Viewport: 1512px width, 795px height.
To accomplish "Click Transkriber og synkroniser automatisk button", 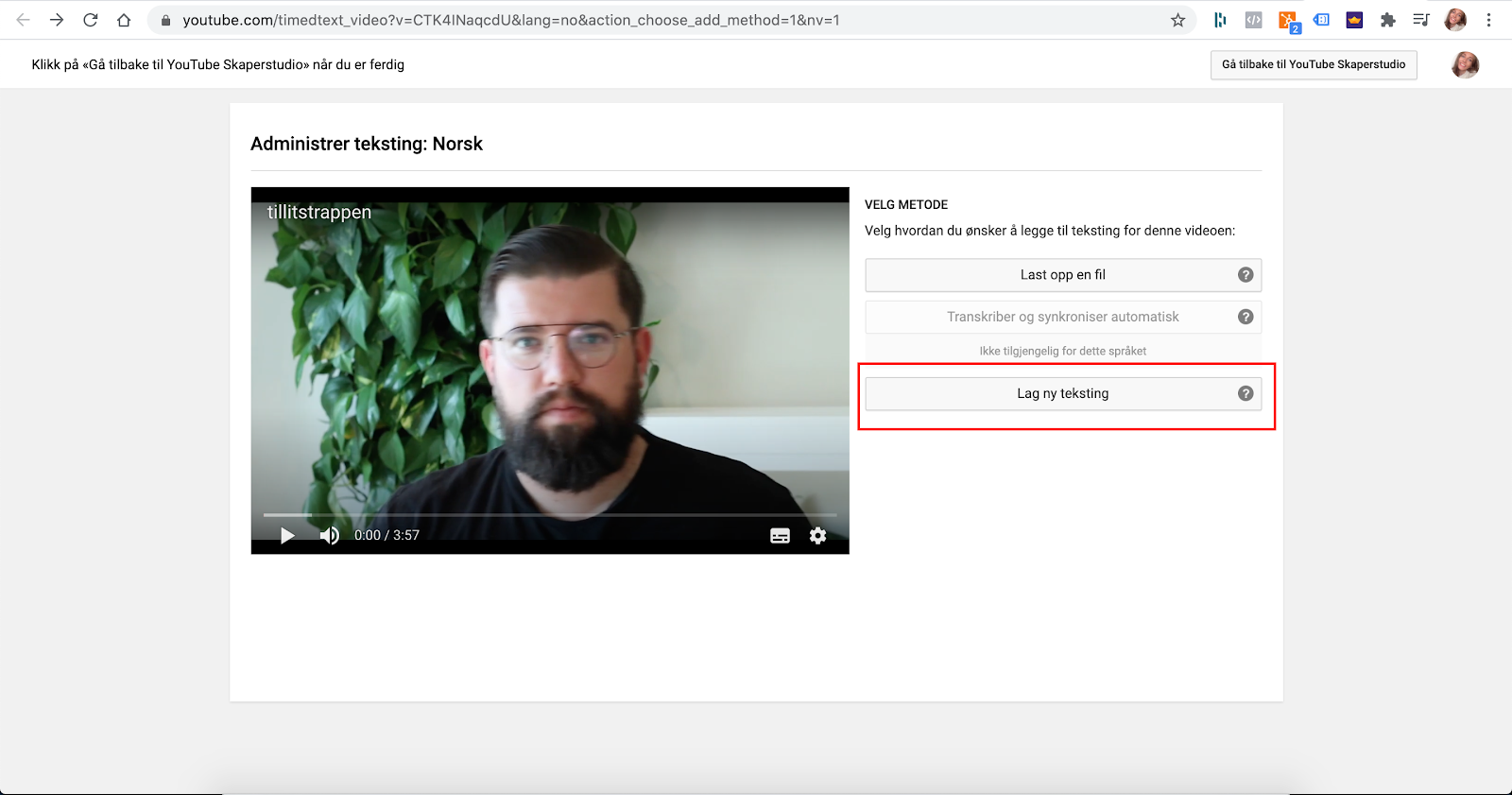I will click(1063, 317).
